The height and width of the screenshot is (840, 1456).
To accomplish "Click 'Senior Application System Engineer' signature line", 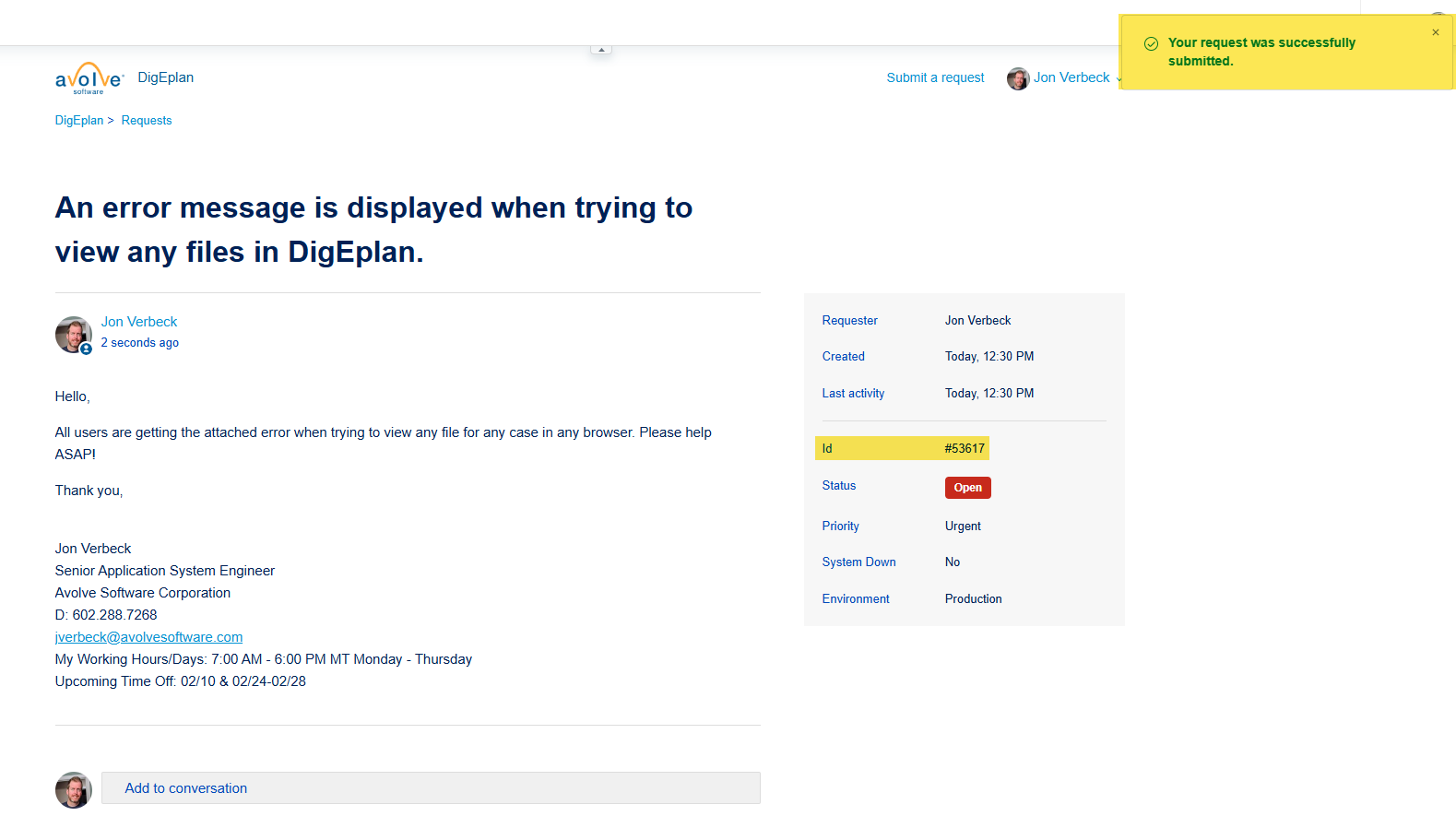I will tap(165, 571).
